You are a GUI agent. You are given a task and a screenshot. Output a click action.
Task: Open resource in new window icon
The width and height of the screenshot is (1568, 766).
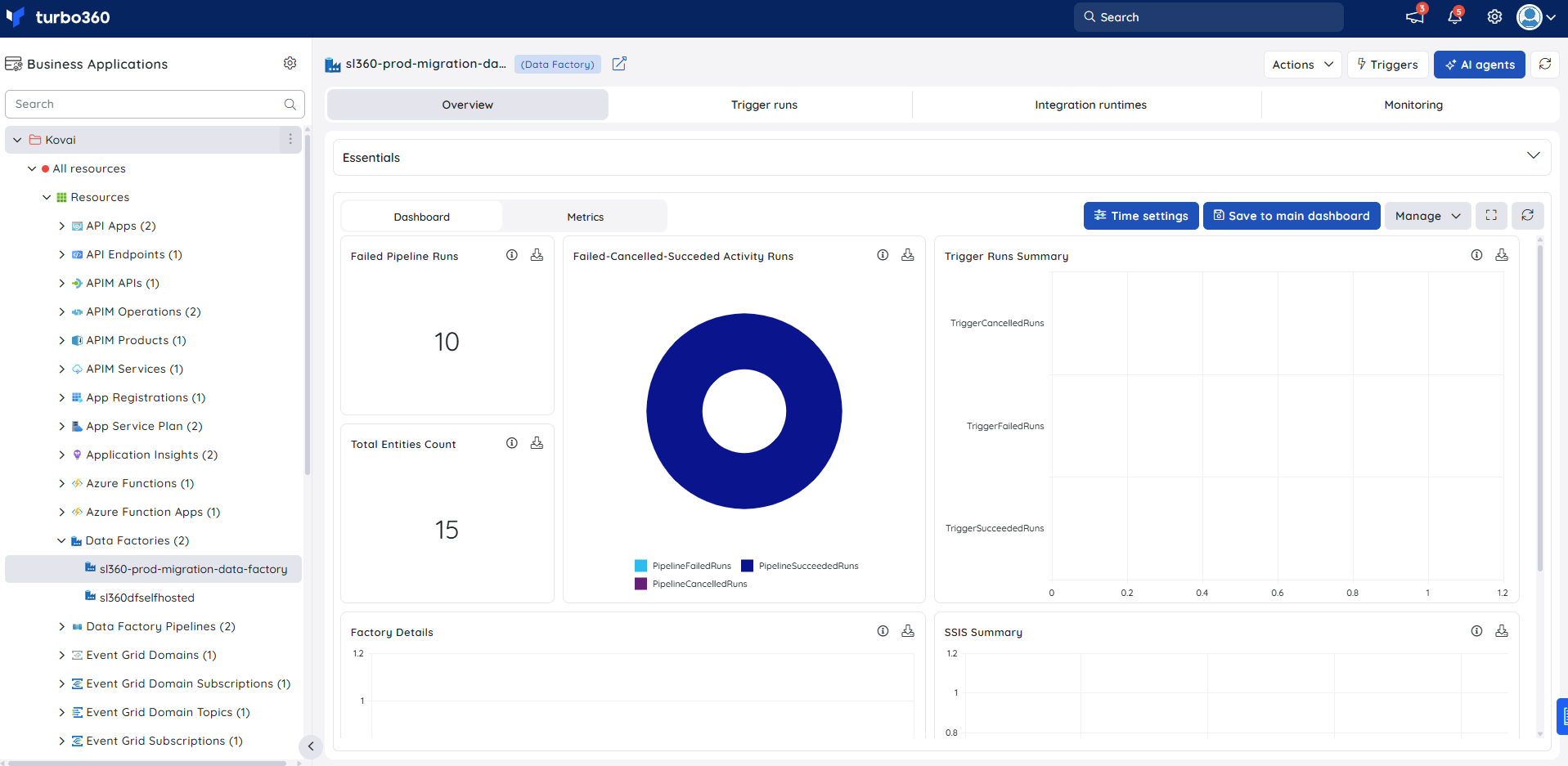click(x=619, y=64)
